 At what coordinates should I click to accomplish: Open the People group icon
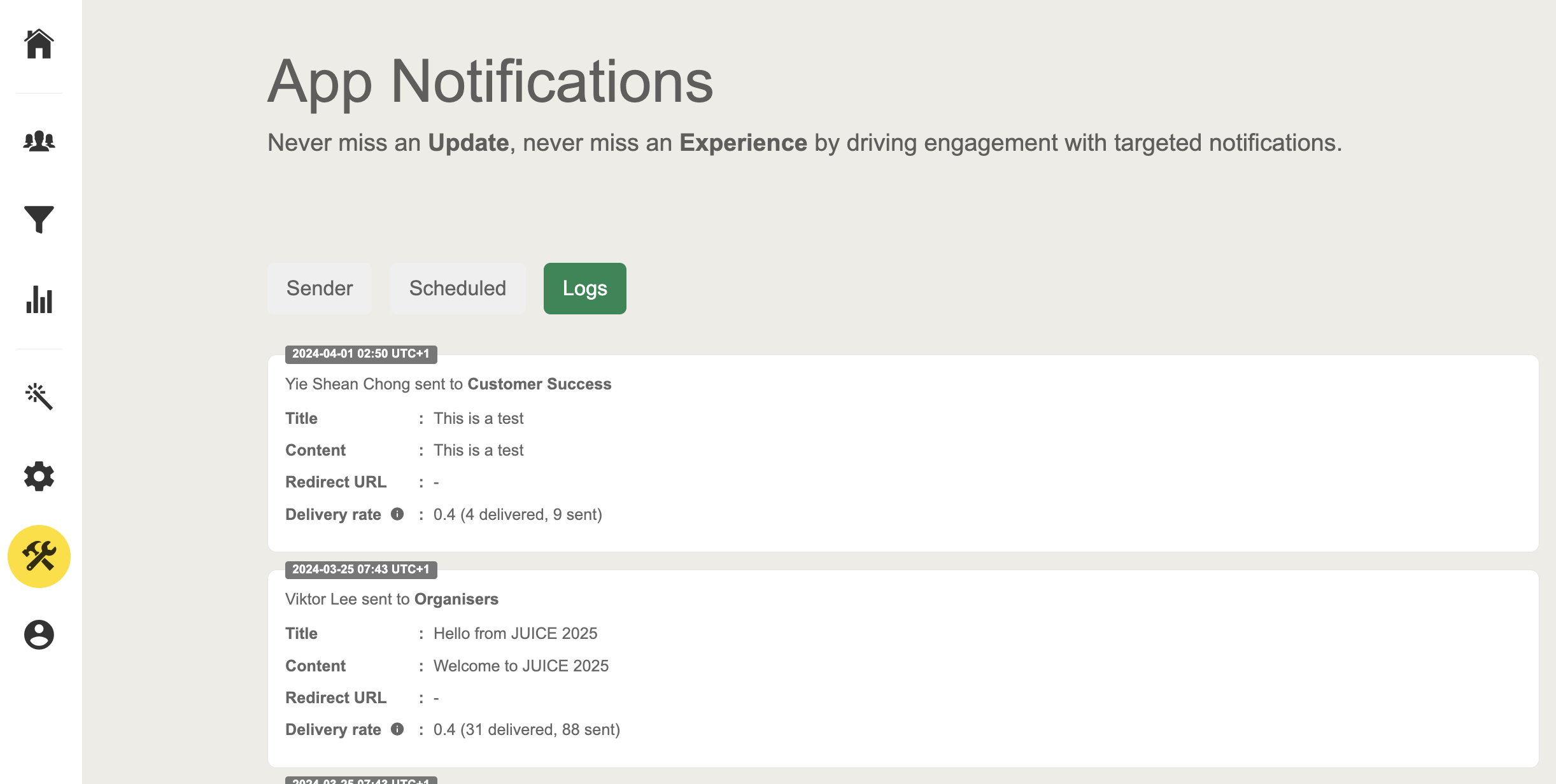(x=39, y=140)
